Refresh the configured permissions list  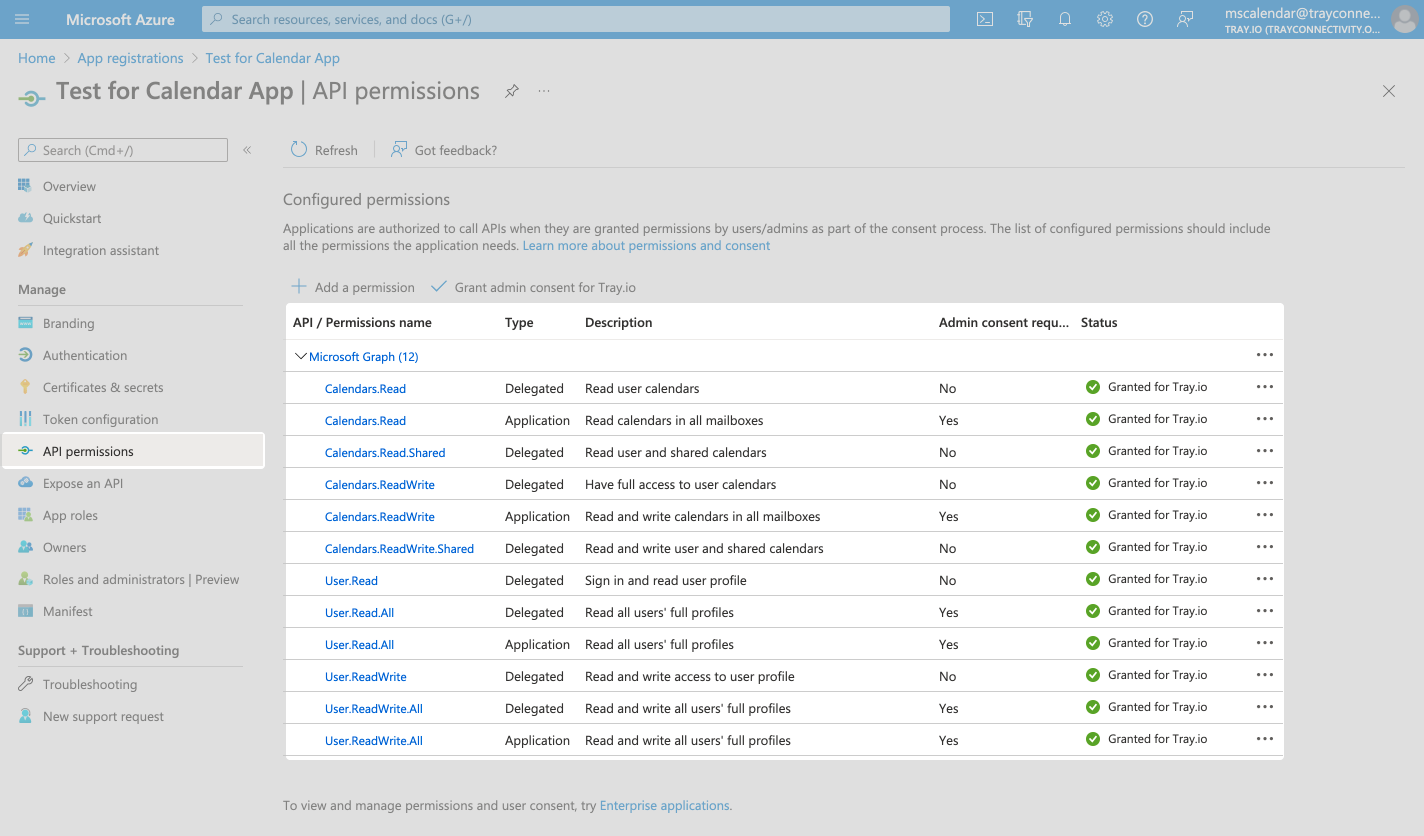(x=324, y=149)
